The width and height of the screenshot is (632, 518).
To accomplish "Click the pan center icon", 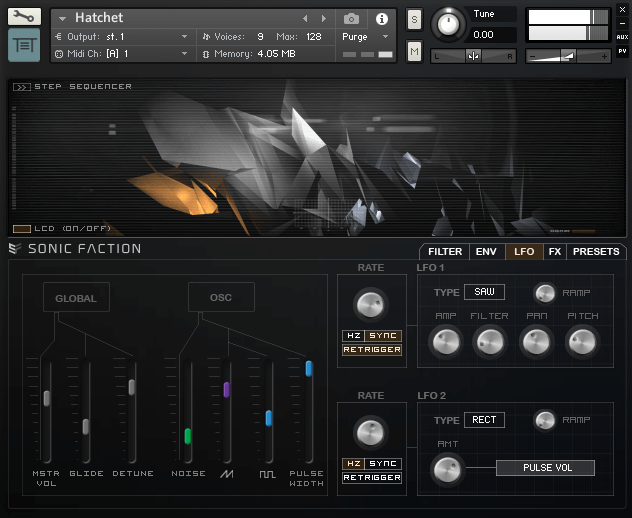I will click(473, 56).
